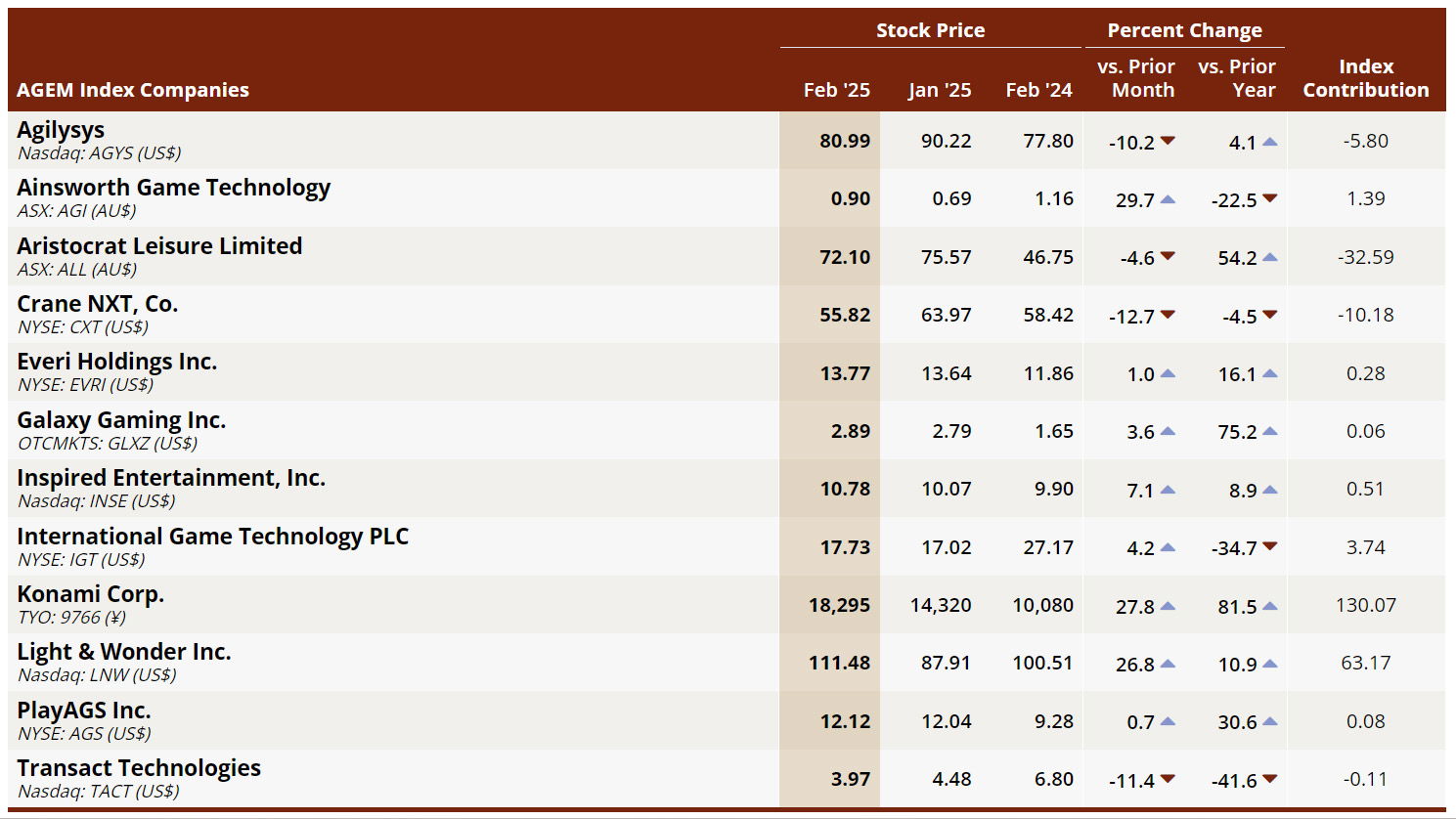1456x819 pixels.
Task: Click the blue up arrow next to Ainsworth 29.7
Action: point(1167,199)
